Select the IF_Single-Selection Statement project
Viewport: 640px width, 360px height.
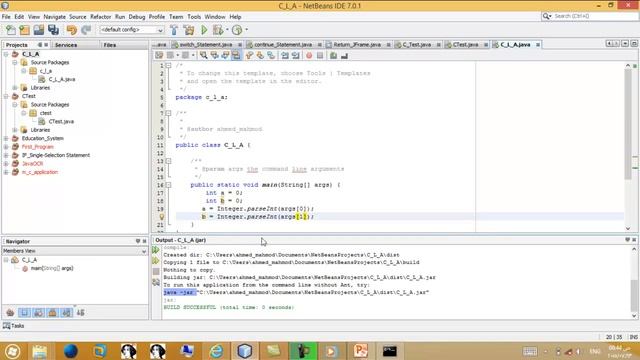56,155
